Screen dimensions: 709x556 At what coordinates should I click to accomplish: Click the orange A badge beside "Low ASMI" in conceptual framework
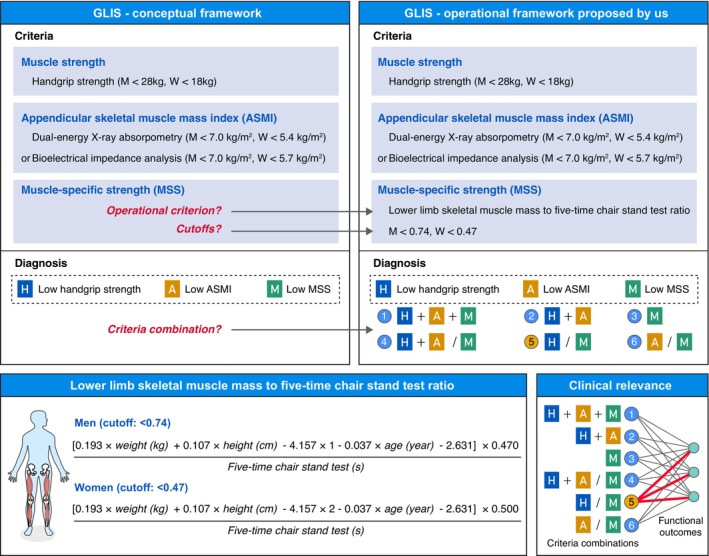click(172, 289)
